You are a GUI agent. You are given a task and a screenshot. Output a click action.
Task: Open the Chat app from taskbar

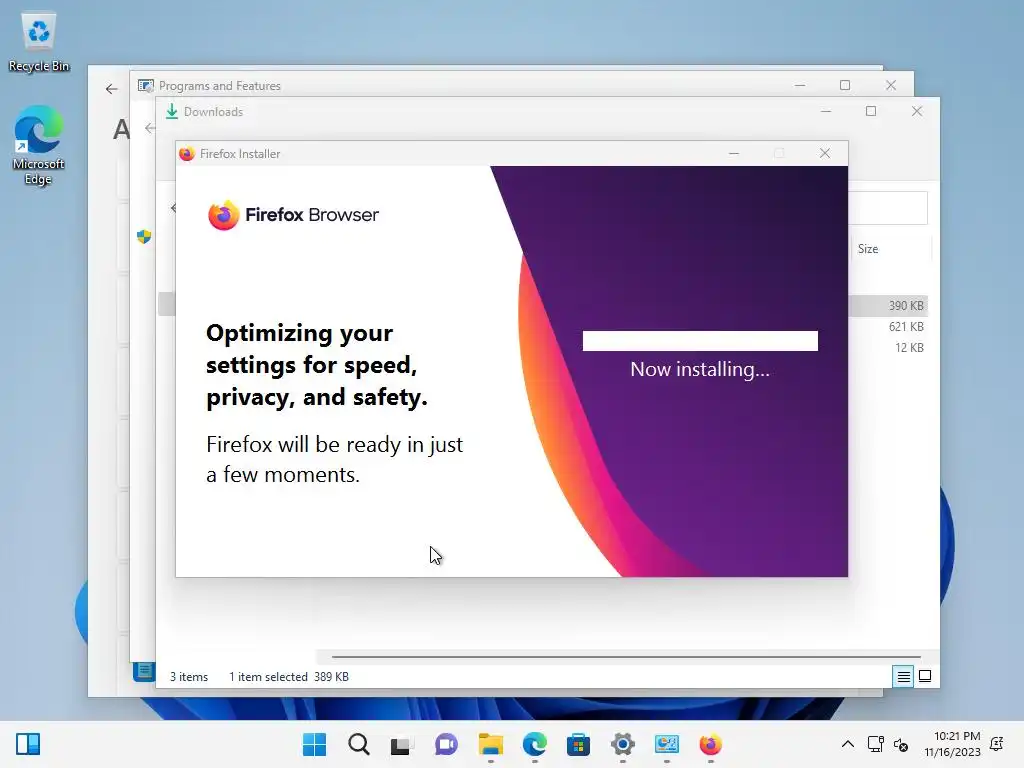tap(446, 744)
